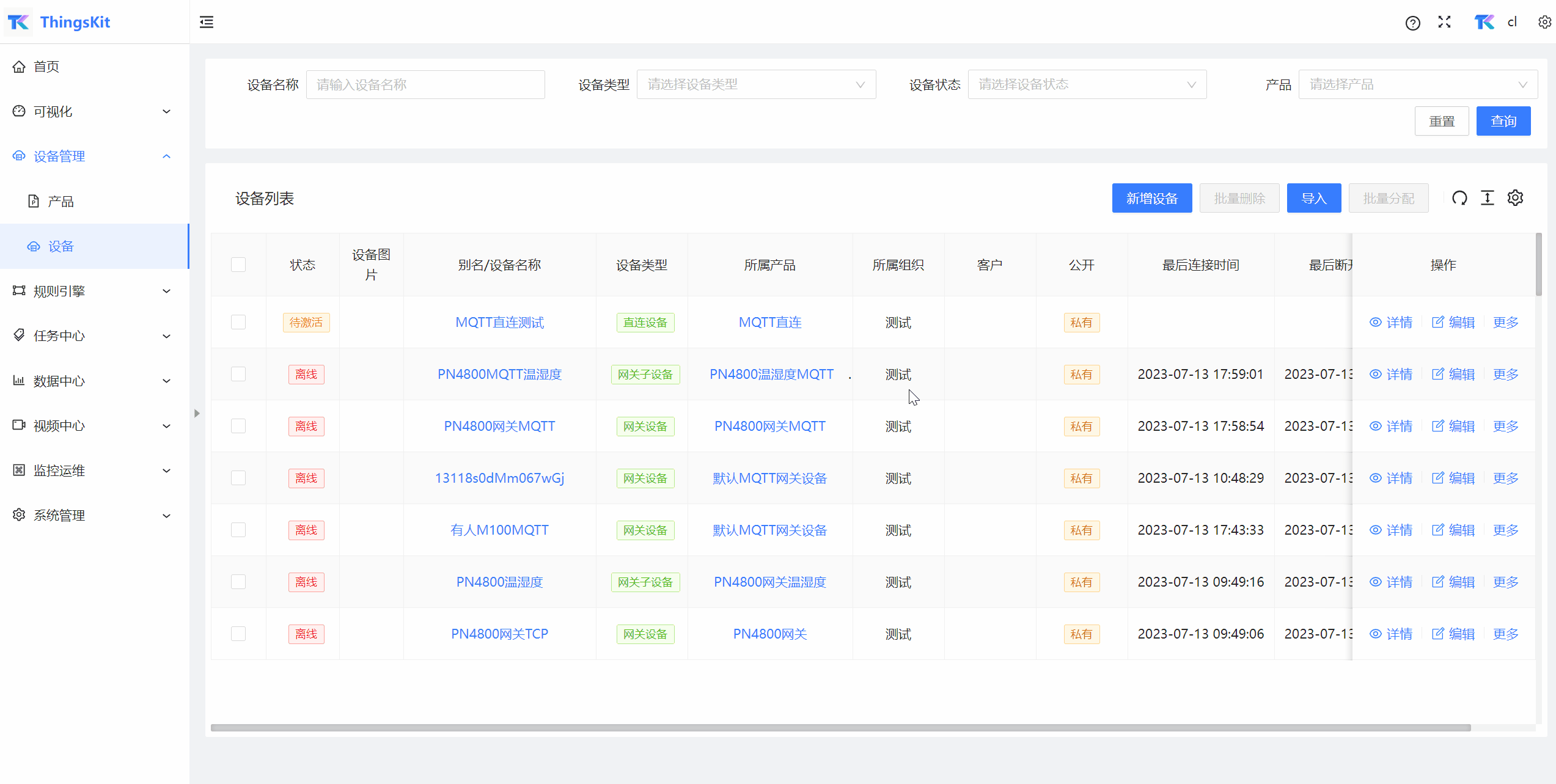The width and height of the screenshot is (1556, 784).
Task: Open table column settings gear
Action: click(x=1515, y=198)
